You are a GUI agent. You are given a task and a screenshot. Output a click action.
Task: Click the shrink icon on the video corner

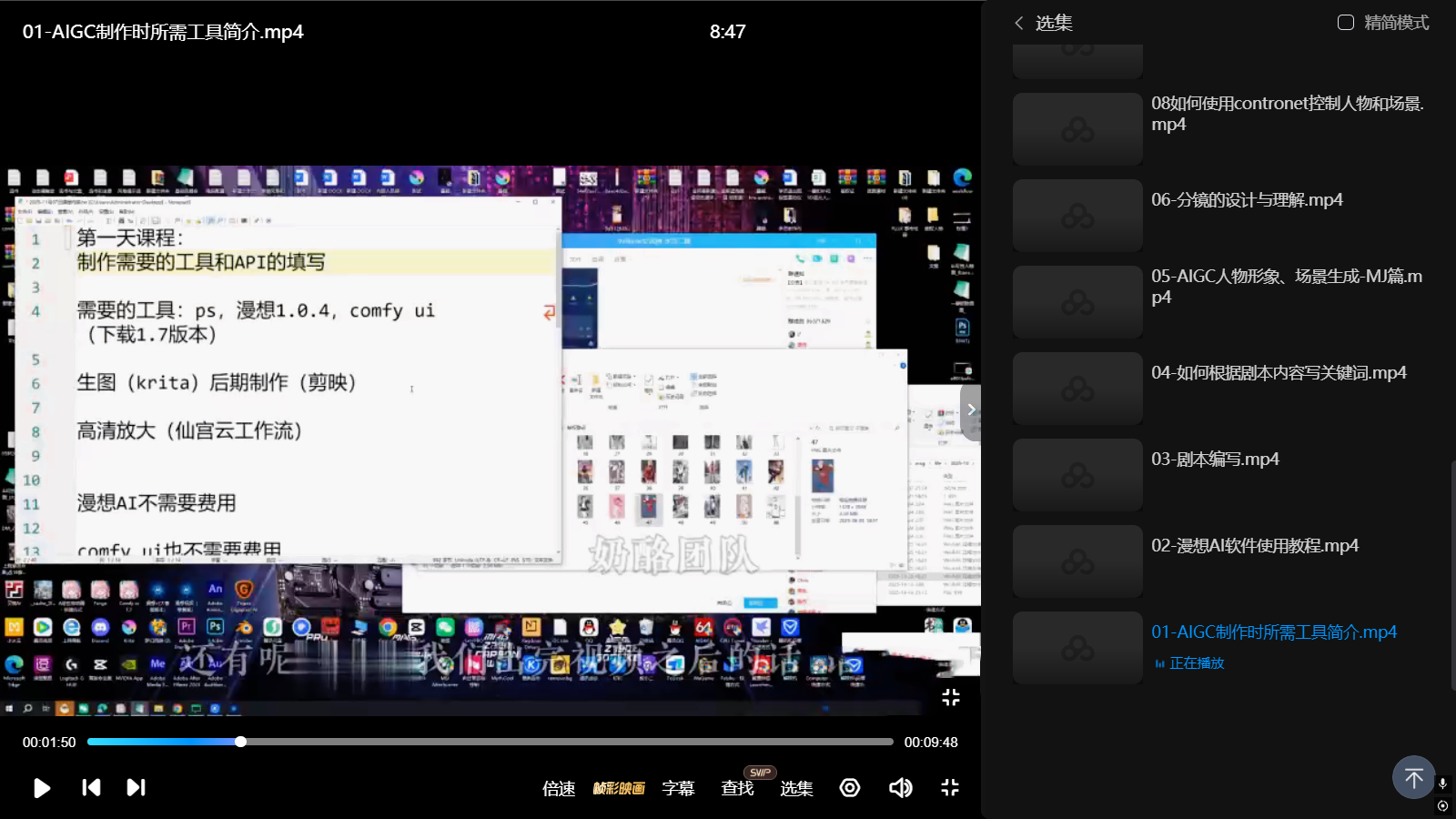click(951, 697)
